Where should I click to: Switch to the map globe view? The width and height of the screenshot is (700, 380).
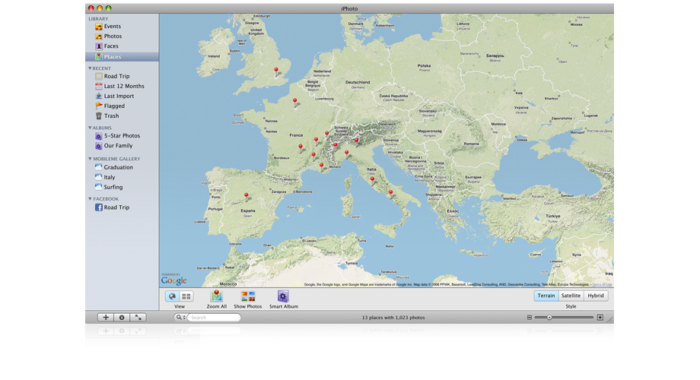tap(172, 296)
